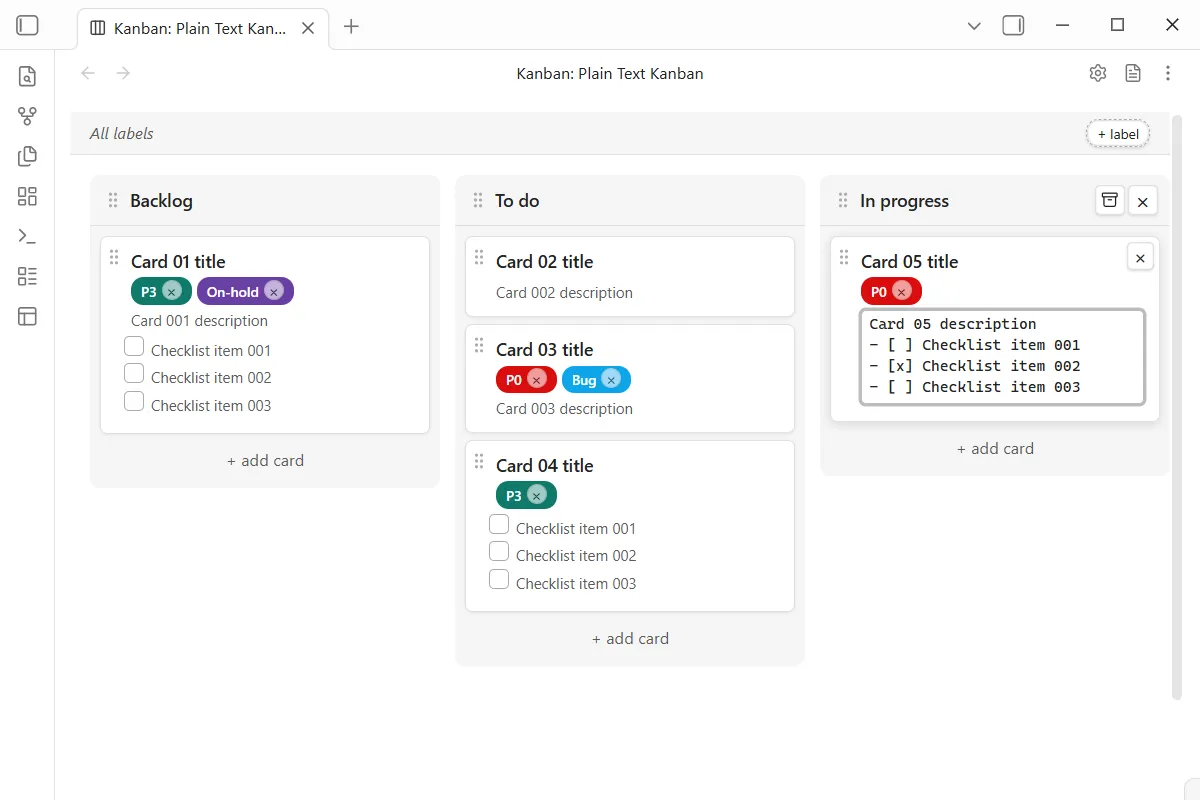
Task: Click the Card 001 description text
Action: [199, 321]
